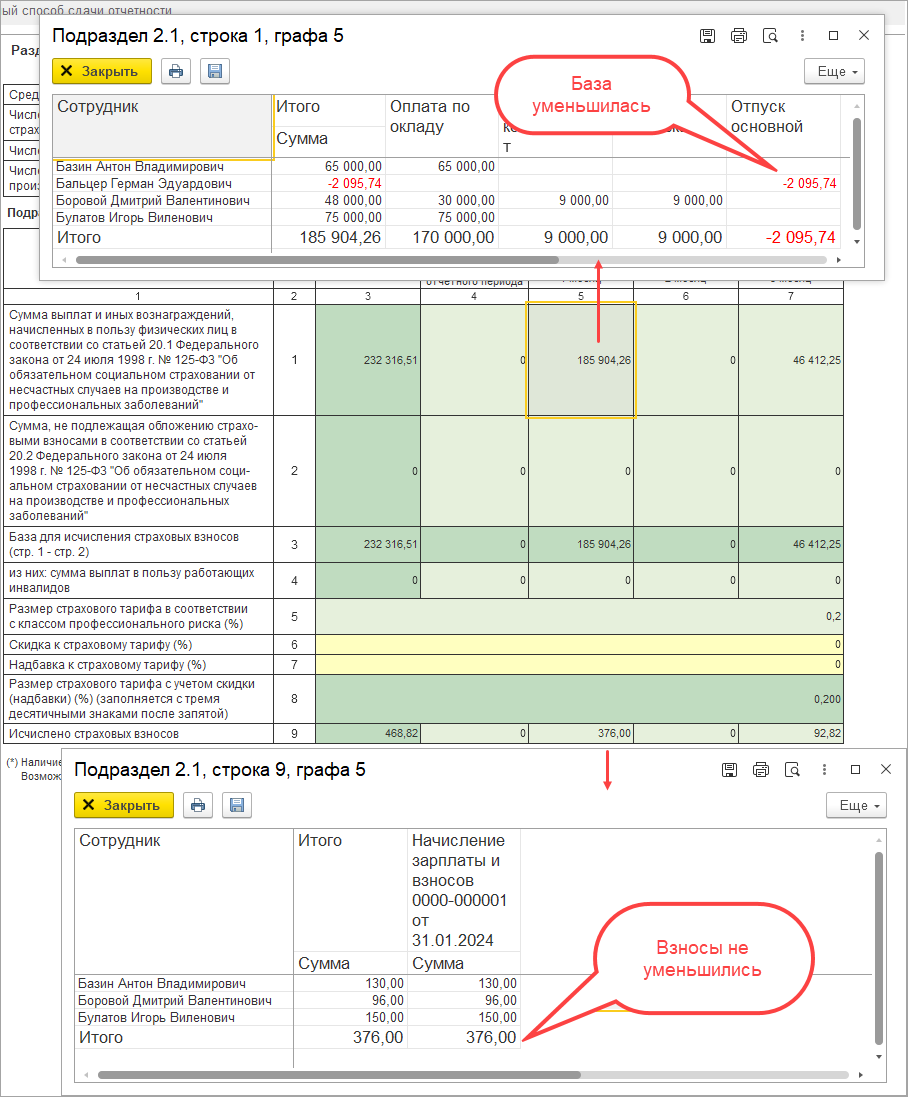
Task: Click print icon in top dialog title bar
Action: (x=739, y=36)
